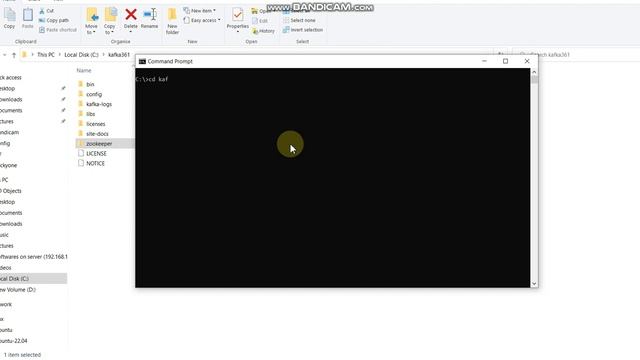Image resolution: width=640 pixels, height=360 pixels.
Task: Click This PC in address breadcrumb
Action: 46,55
